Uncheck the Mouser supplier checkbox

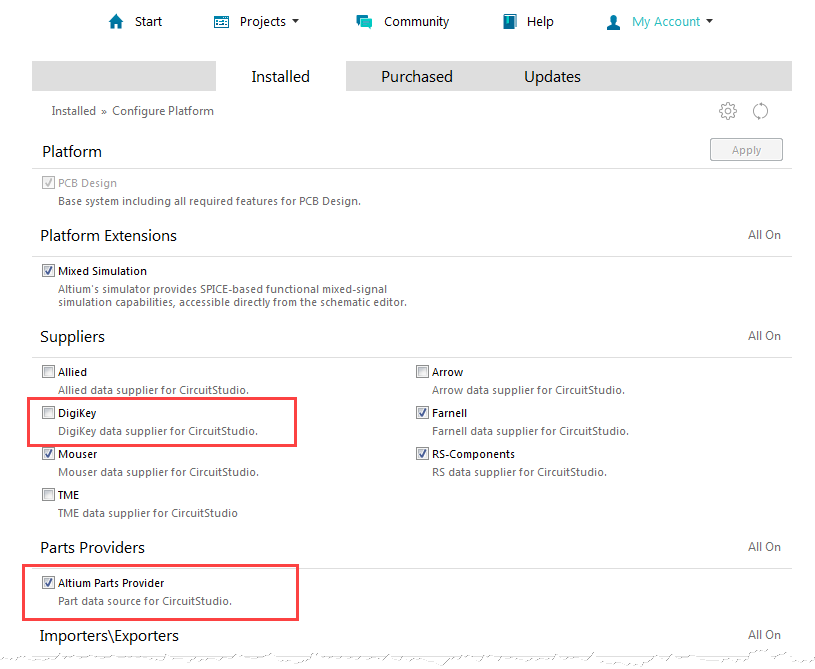point(49,454)
